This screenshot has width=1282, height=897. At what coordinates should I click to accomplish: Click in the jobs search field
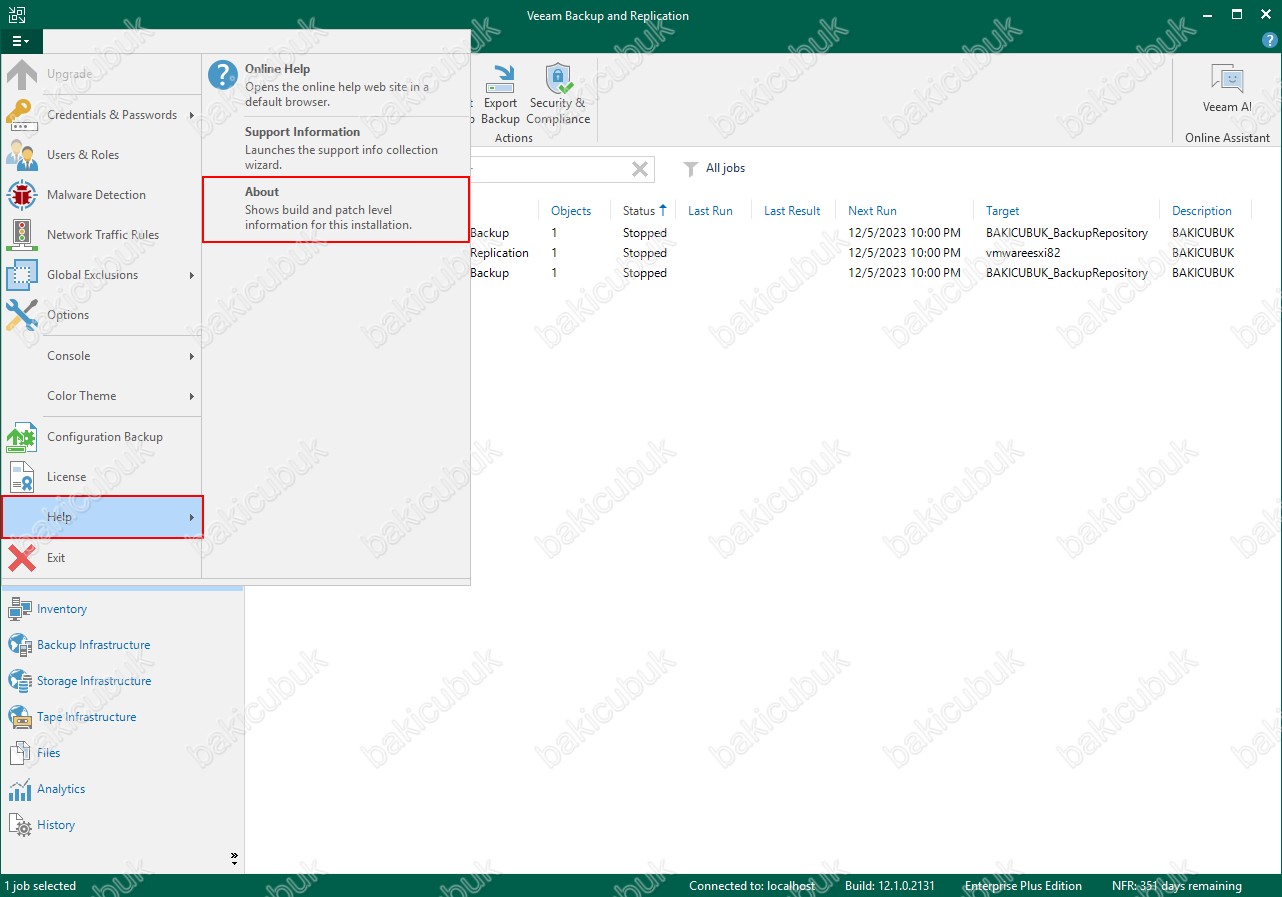point(548,169)
